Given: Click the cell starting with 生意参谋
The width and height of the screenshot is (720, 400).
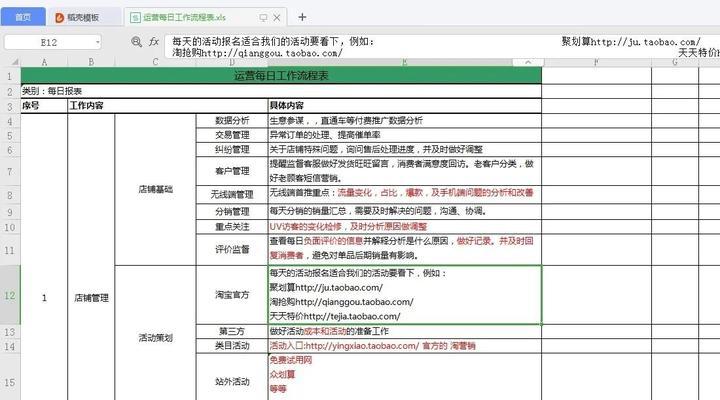Looking at the screenshot, I should pyautogui.click(x=405, y=121).
